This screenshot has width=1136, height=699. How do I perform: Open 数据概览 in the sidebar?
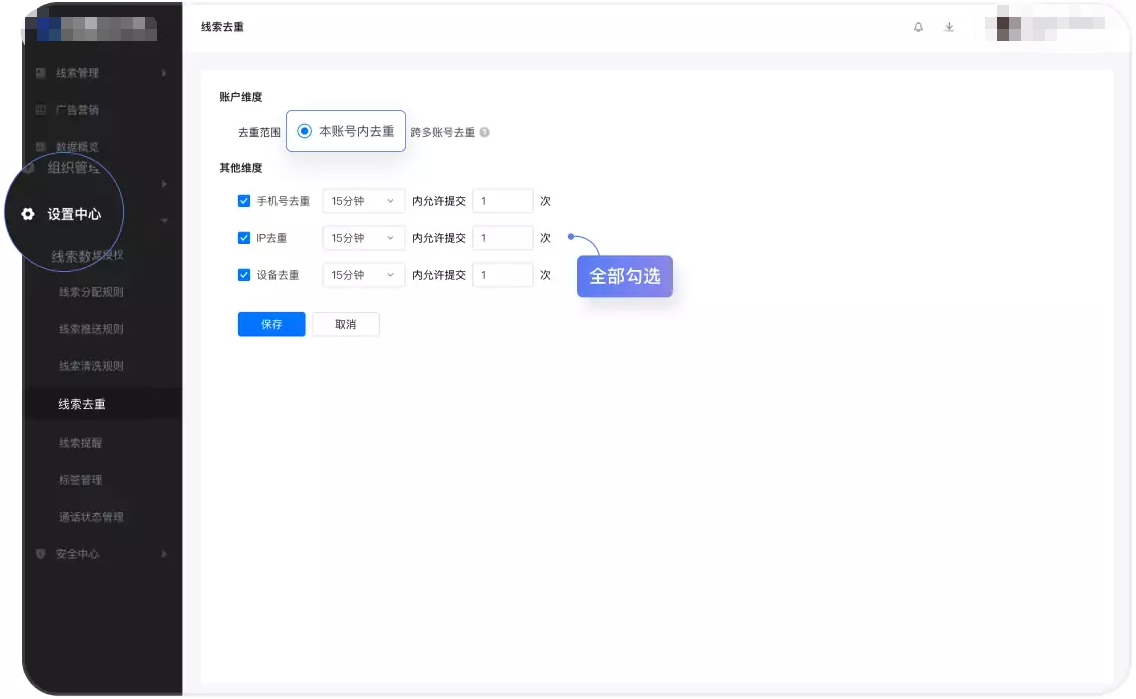coord(78,147)
